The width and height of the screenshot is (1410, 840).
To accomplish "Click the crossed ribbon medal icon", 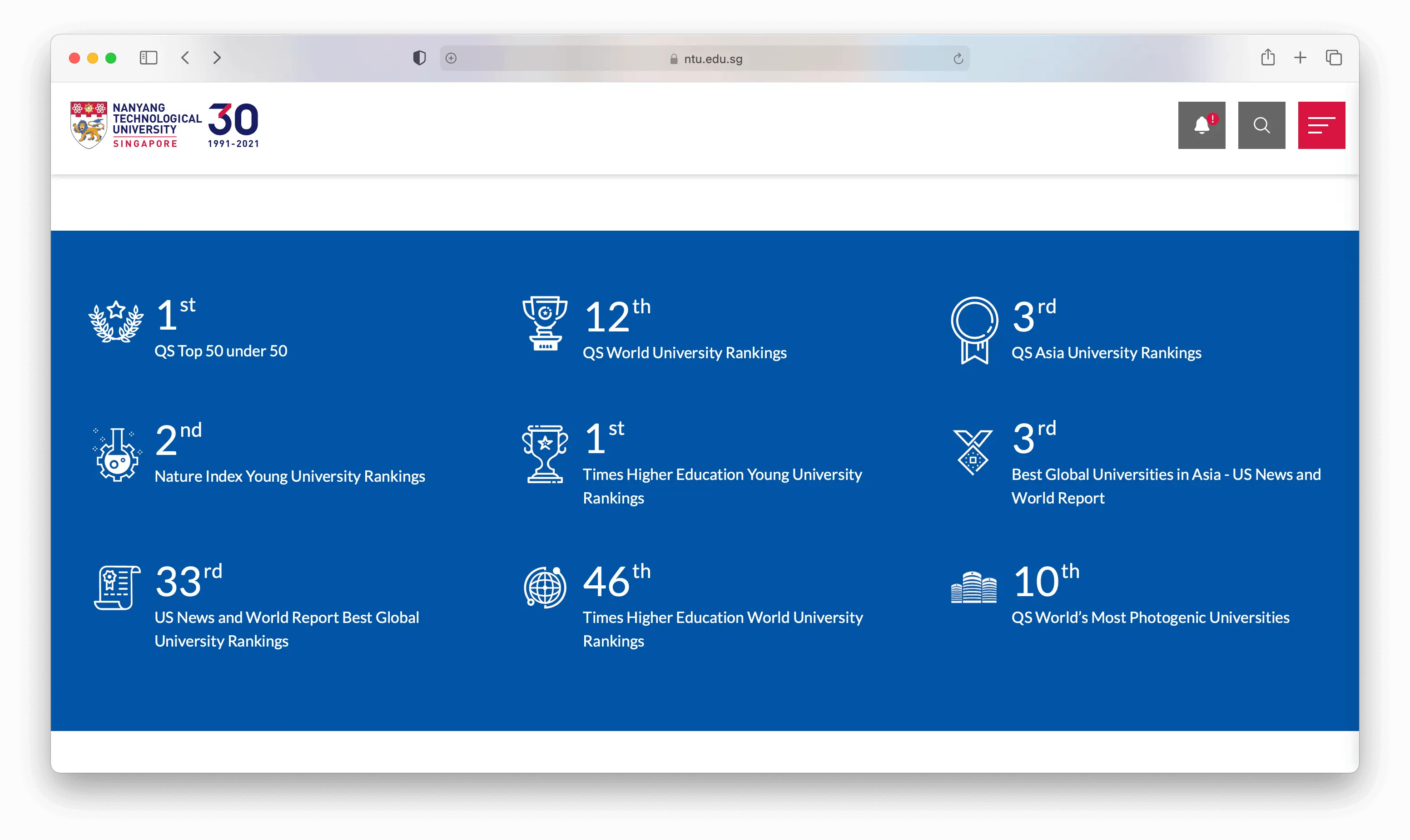I will tap(973, 452).
